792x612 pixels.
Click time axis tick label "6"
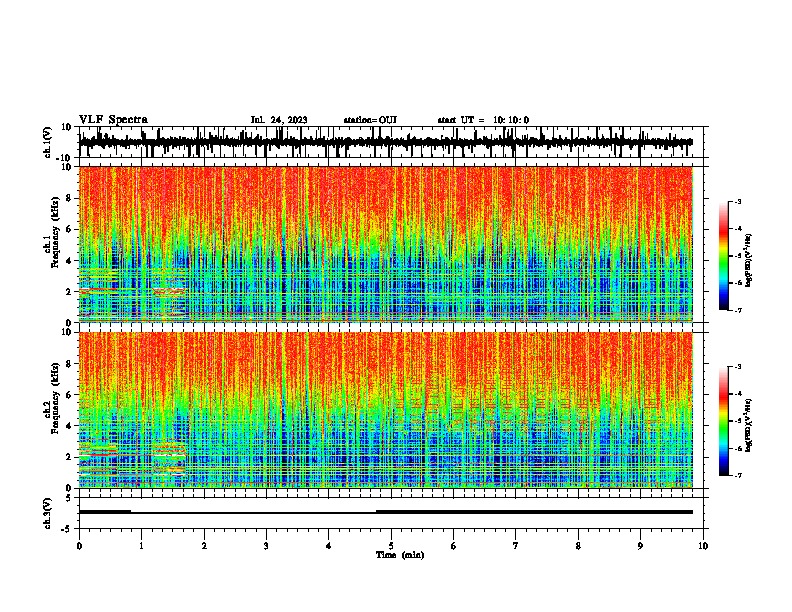454,546
